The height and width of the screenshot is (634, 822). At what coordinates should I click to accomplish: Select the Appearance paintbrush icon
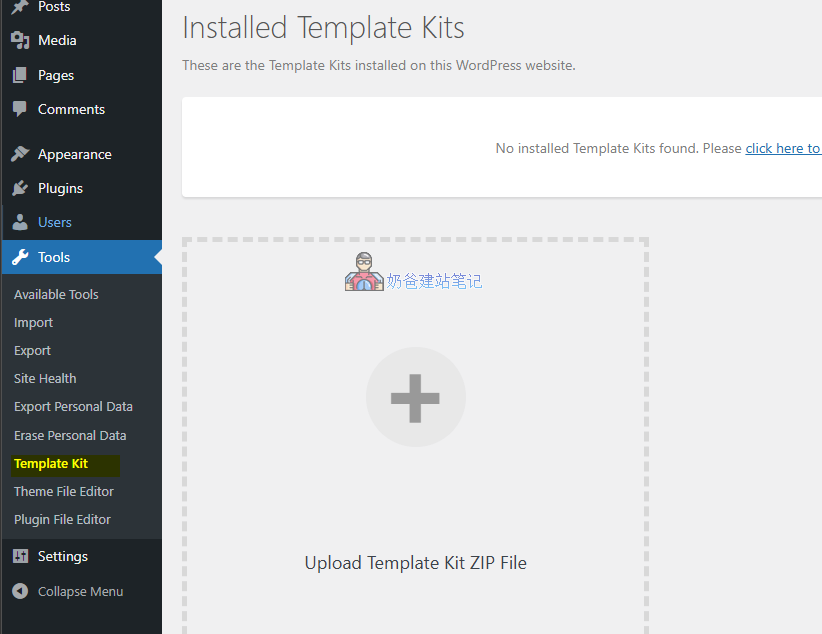tap(22, 154)
